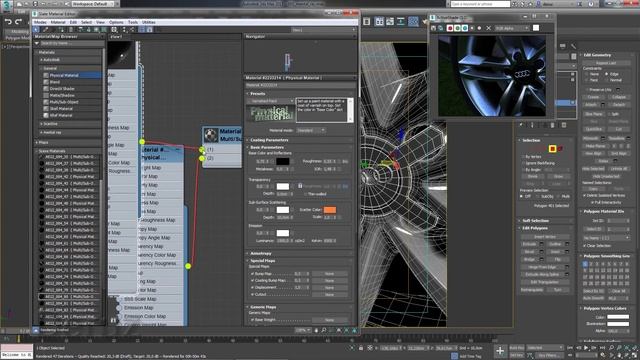Click the white mono swatch in render window toolbar
Screen dimensions: 640x360
pos(536,28)
